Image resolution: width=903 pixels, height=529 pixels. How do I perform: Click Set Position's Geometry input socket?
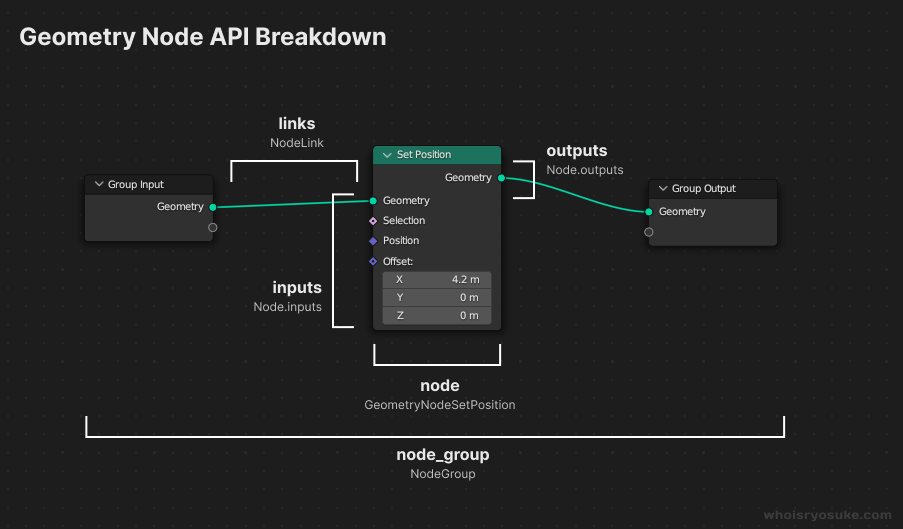point(373,200)
